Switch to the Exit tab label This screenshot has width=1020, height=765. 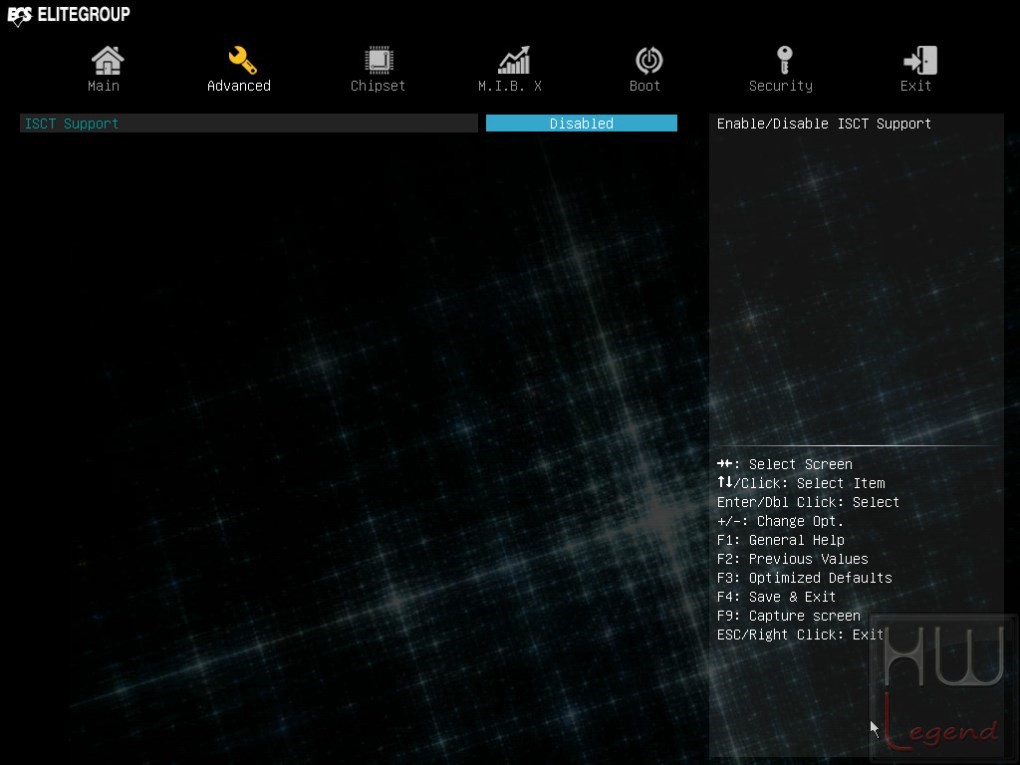tap(915, 86)
